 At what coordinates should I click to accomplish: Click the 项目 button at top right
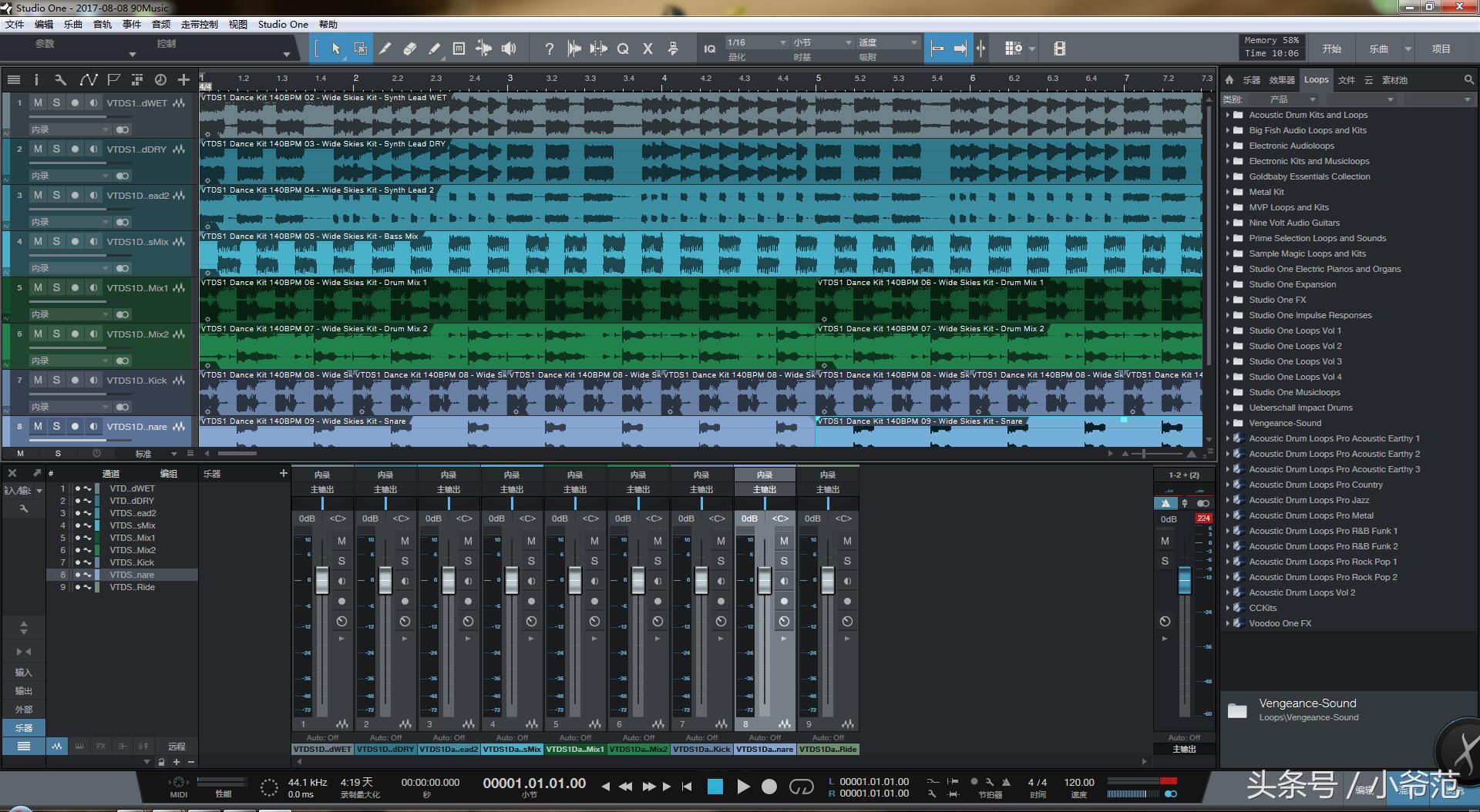(1441, 49)
